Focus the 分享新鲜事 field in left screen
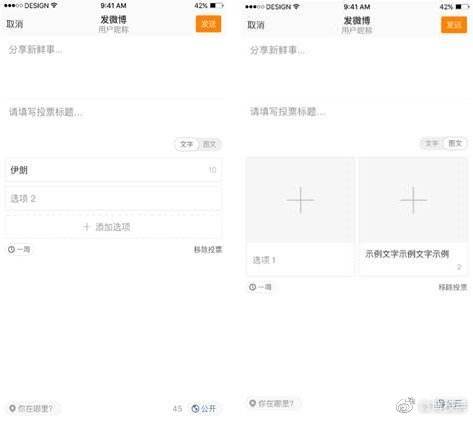 coord(113,68)
